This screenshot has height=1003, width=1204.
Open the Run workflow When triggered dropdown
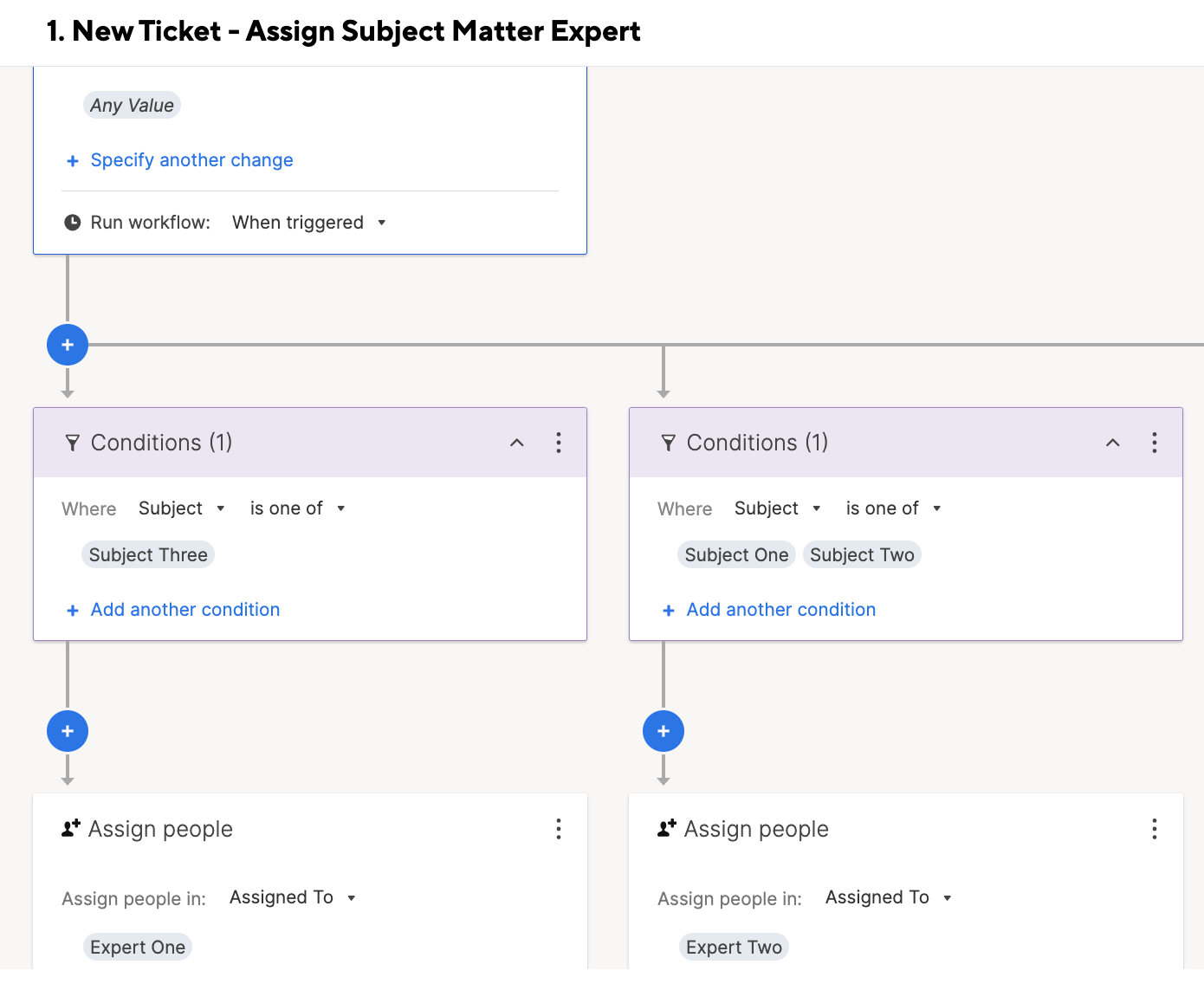pyautogui.click(x=308, y=223)
